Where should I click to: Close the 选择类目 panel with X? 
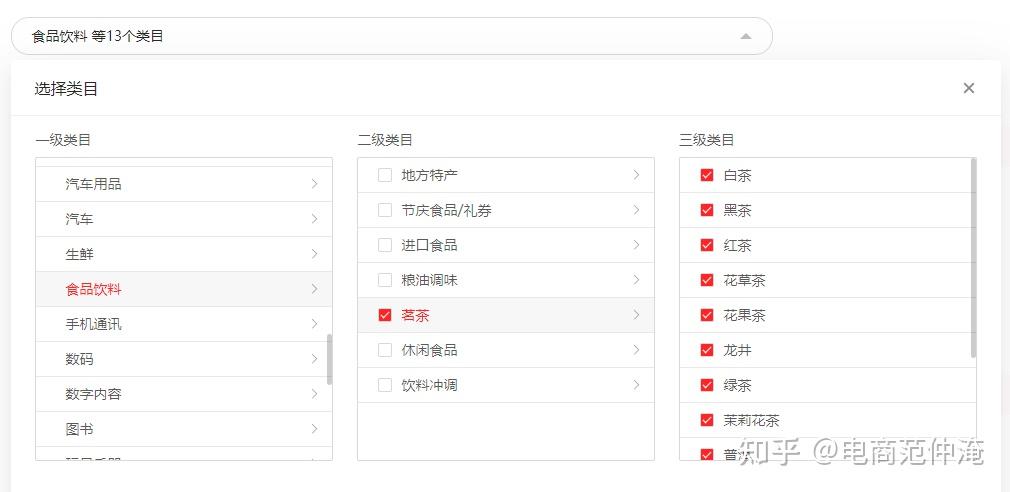968,88
